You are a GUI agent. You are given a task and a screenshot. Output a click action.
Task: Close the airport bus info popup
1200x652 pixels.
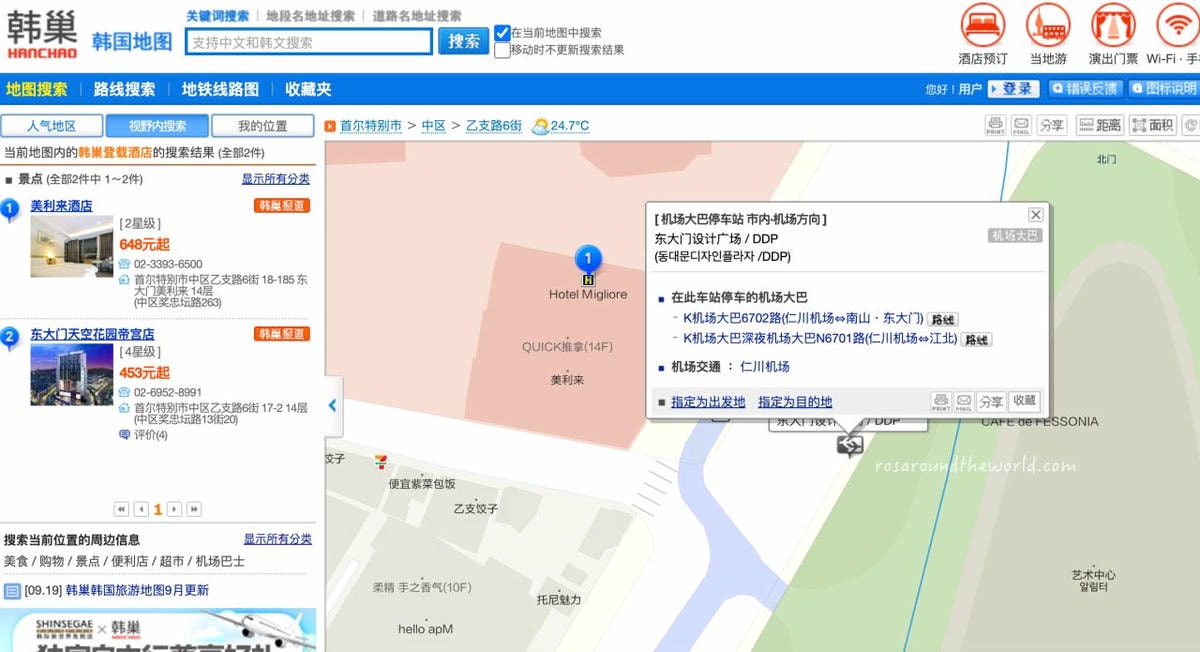coord(1036,215)
